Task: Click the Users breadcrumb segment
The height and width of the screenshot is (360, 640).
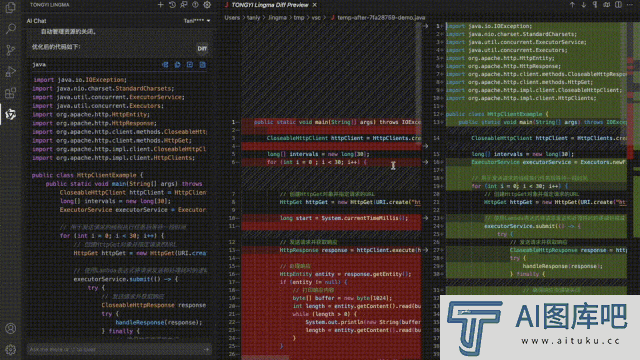Action: (x=232, y=18)
